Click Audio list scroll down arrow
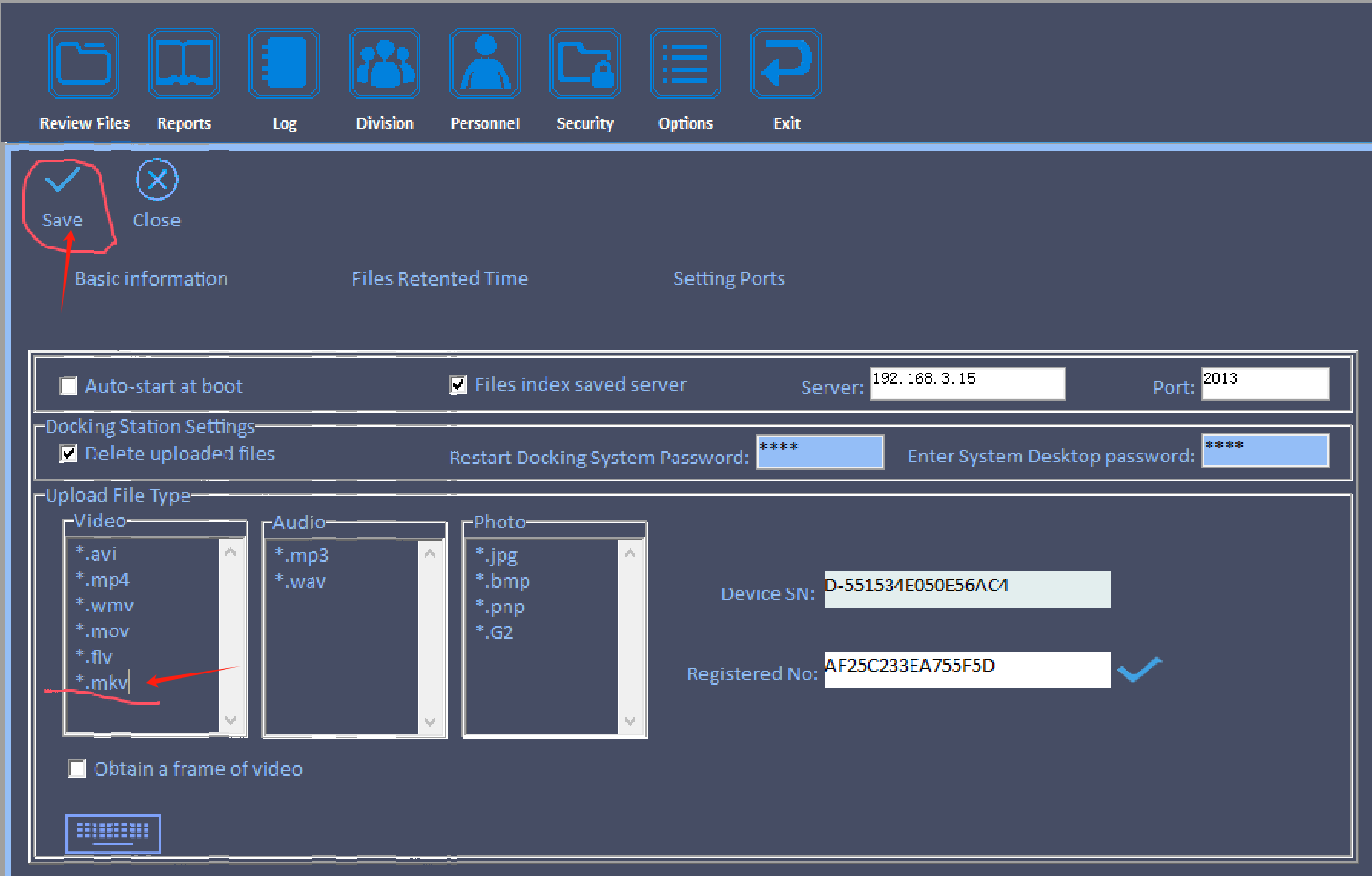The width and height of the screenshot is (1372, 876). 430,721
